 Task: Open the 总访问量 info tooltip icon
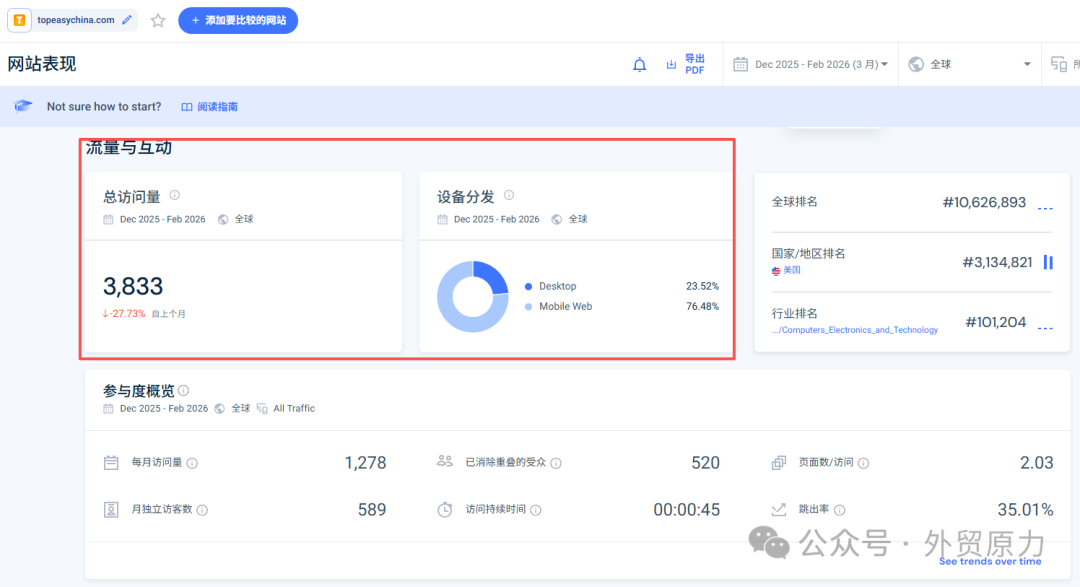tap(175, 195)
